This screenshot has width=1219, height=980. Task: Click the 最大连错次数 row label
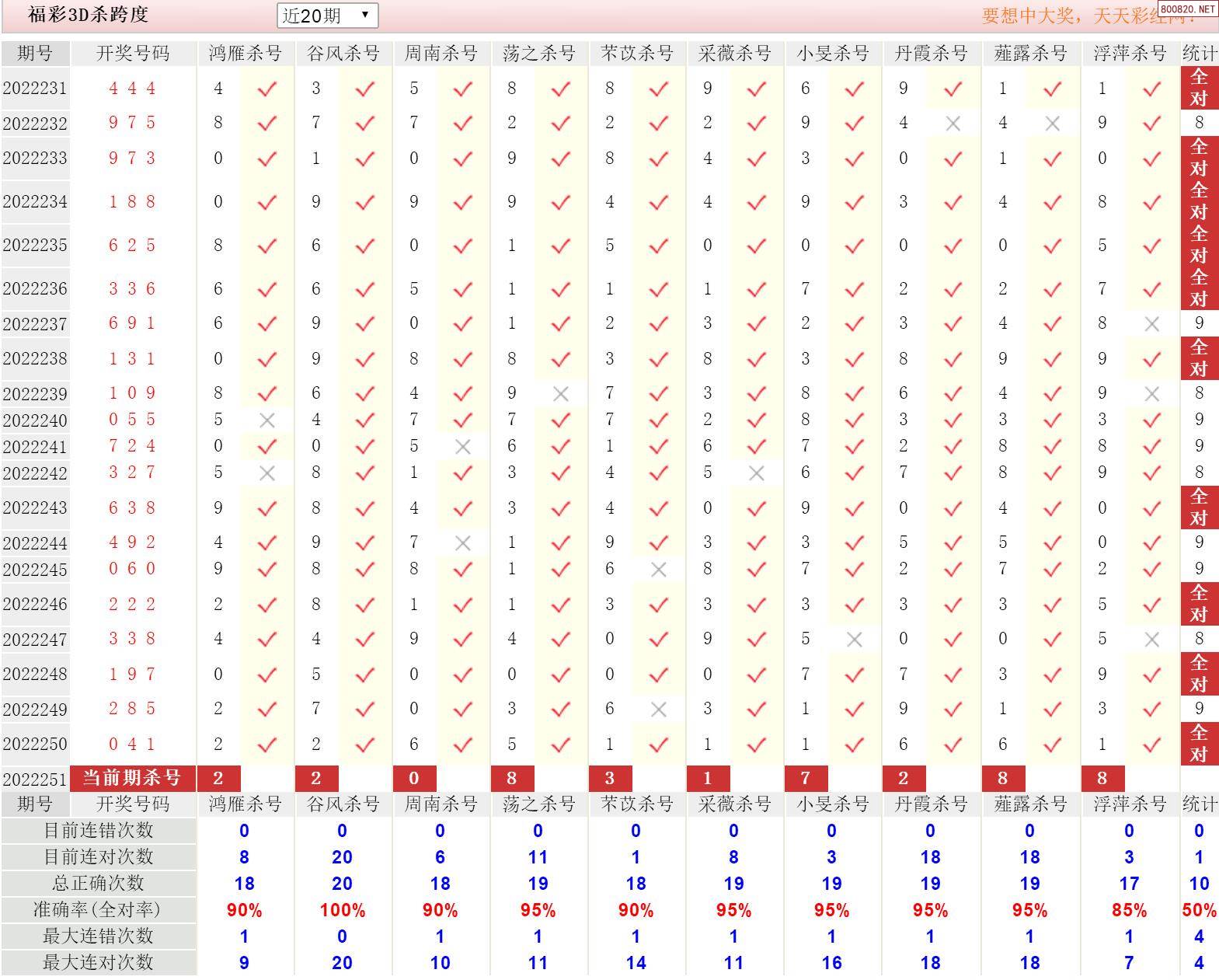(98, 936)
